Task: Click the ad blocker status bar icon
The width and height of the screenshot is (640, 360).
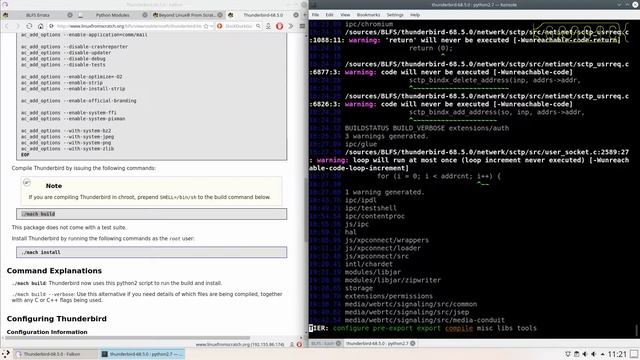Action: pyautogui.click(x=299, y=344)
